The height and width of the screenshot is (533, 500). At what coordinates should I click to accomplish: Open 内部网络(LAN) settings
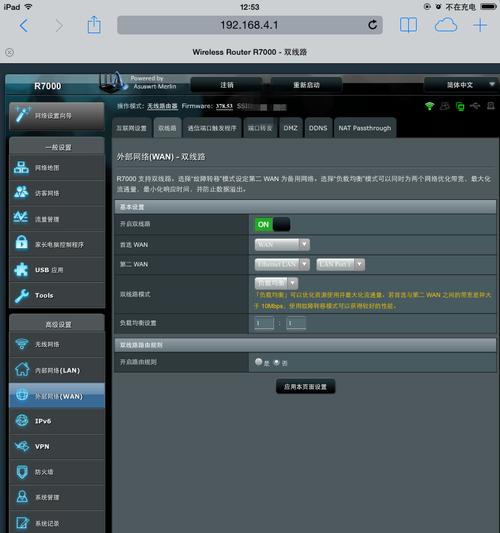coord(57,370)
